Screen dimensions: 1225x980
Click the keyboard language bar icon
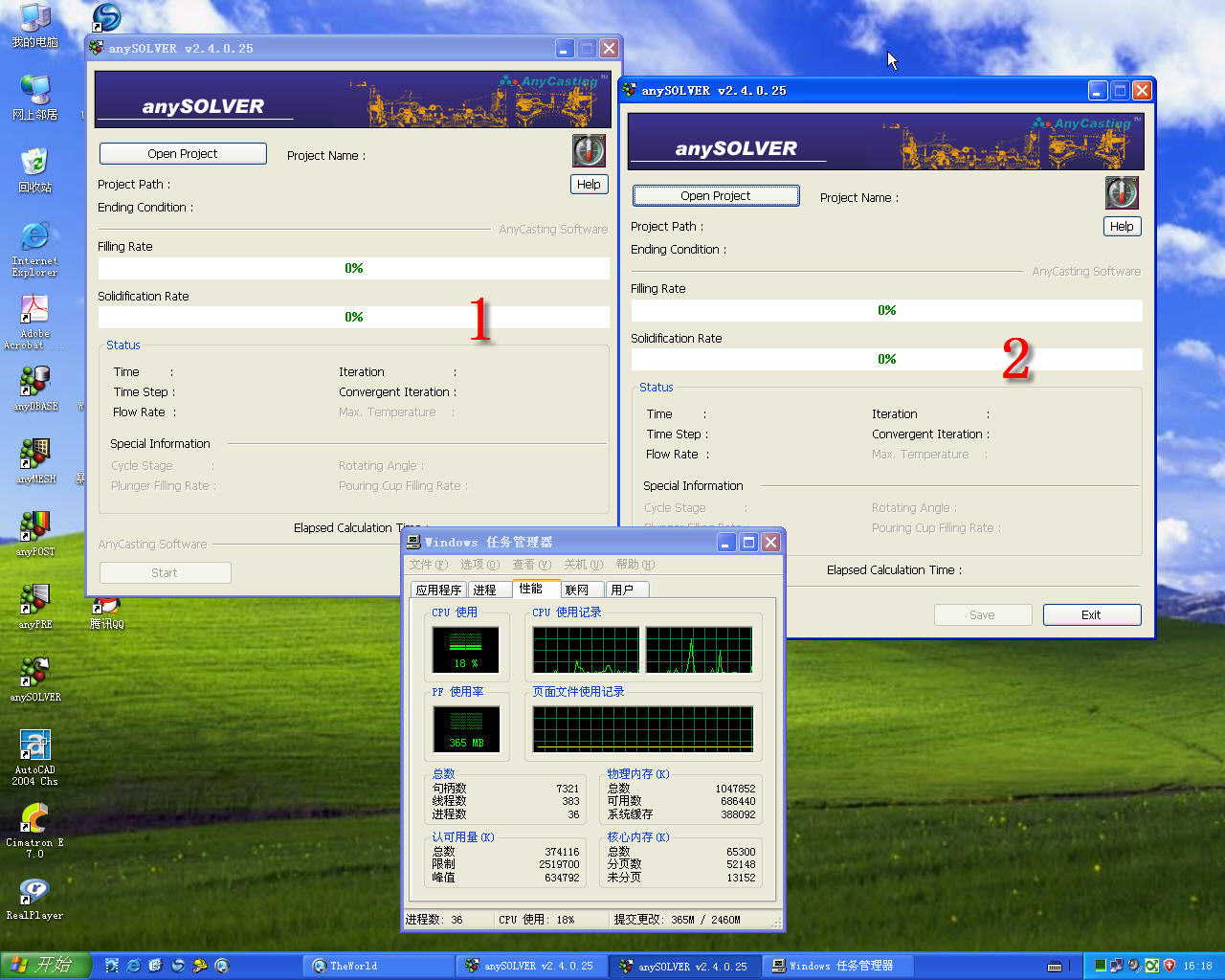point(1055,966)
